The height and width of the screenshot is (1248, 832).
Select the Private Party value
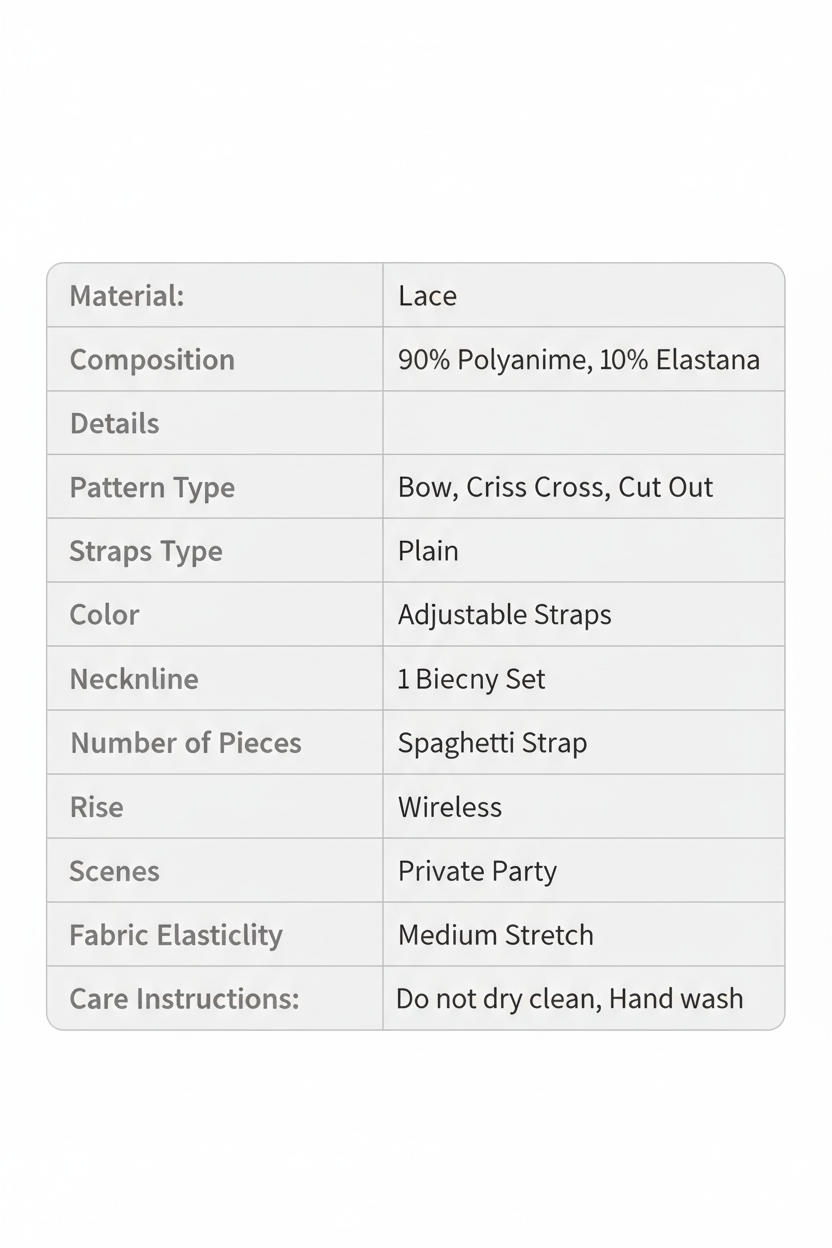click(x=477, y=871)
